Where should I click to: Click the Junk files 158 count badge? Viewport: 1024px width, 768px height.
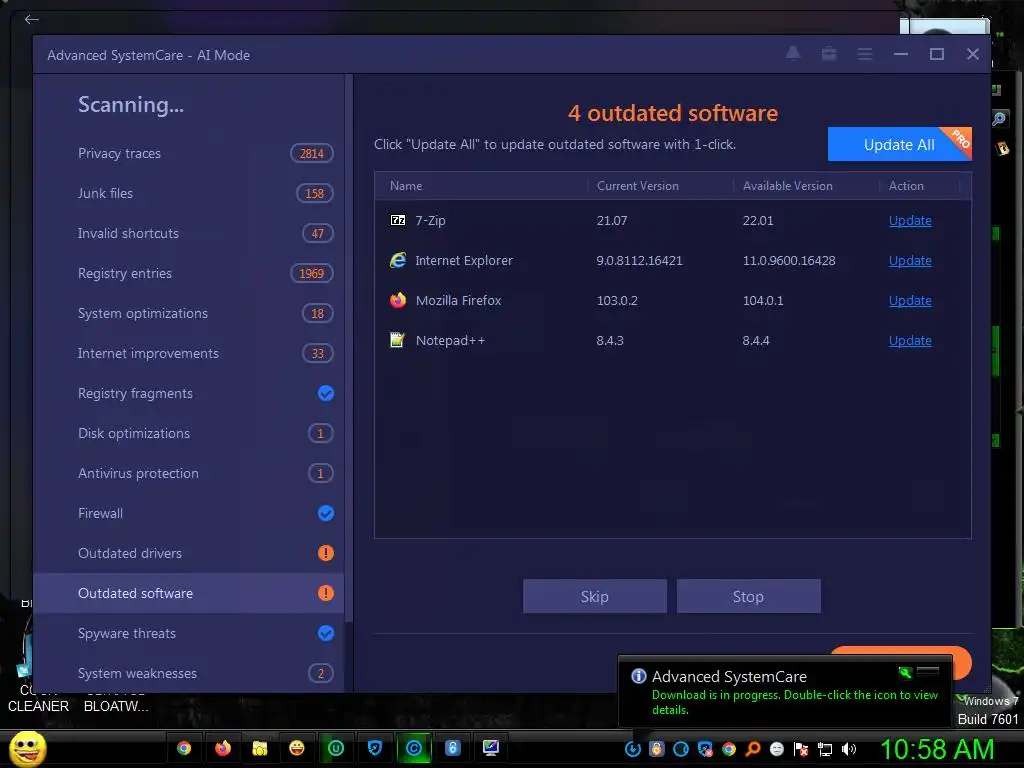click(315, 193)
